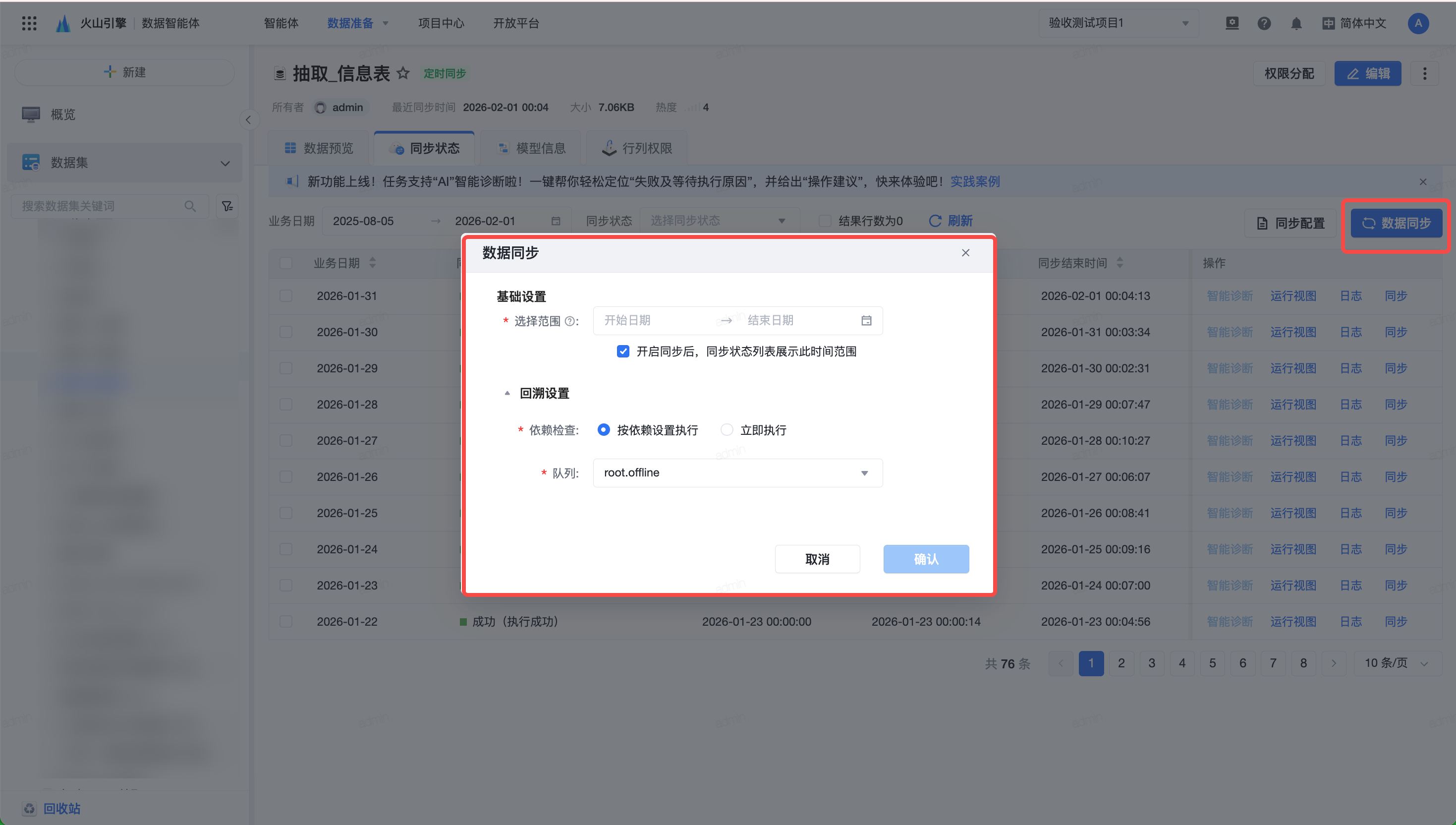Click the 刷新 refresh icon
Viewport: 1456px width, 825px height.
point(935,221)
